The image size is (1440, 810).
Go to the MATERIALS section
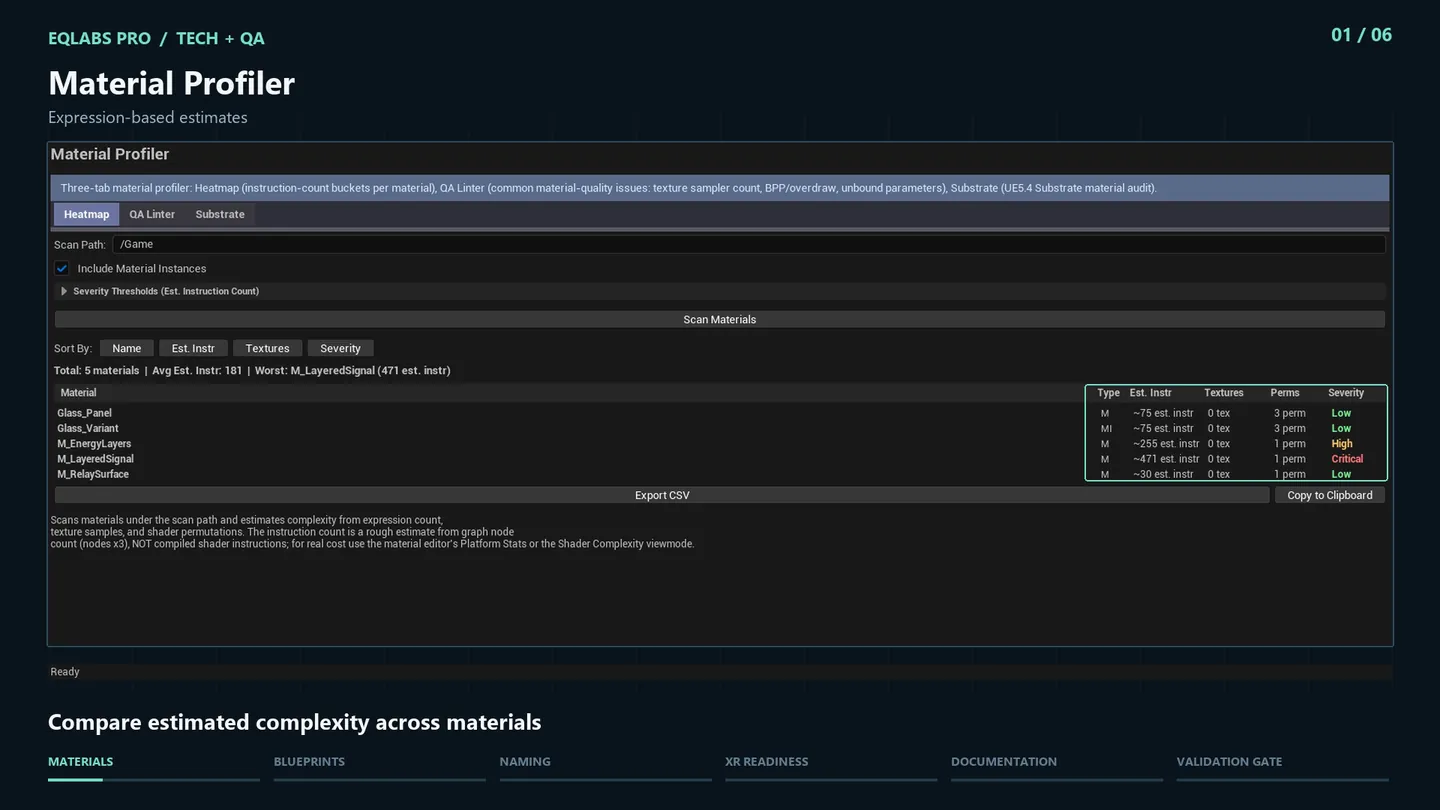(81, 762)
